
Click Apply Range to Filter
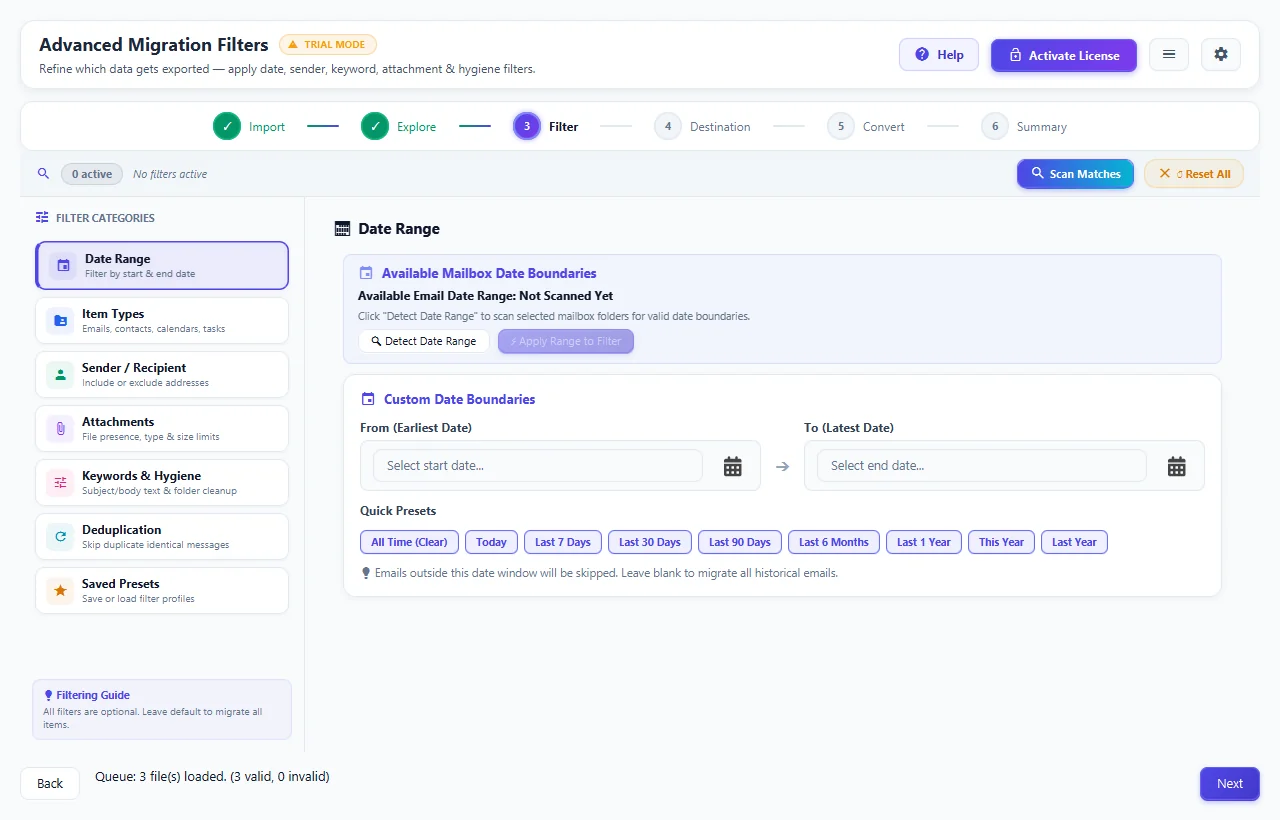pos(566,341)
